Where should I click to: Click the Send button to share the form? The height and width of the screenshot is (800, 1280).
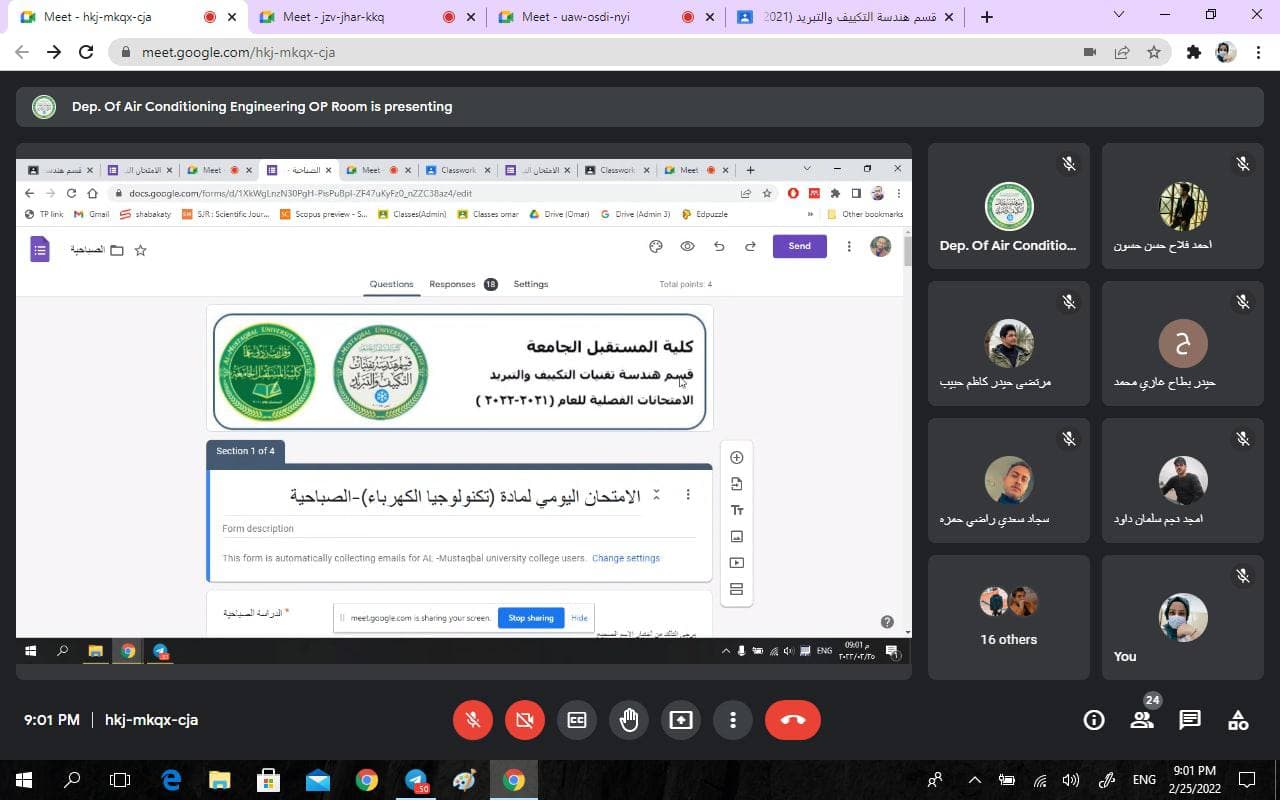click(x=799, y=246)
